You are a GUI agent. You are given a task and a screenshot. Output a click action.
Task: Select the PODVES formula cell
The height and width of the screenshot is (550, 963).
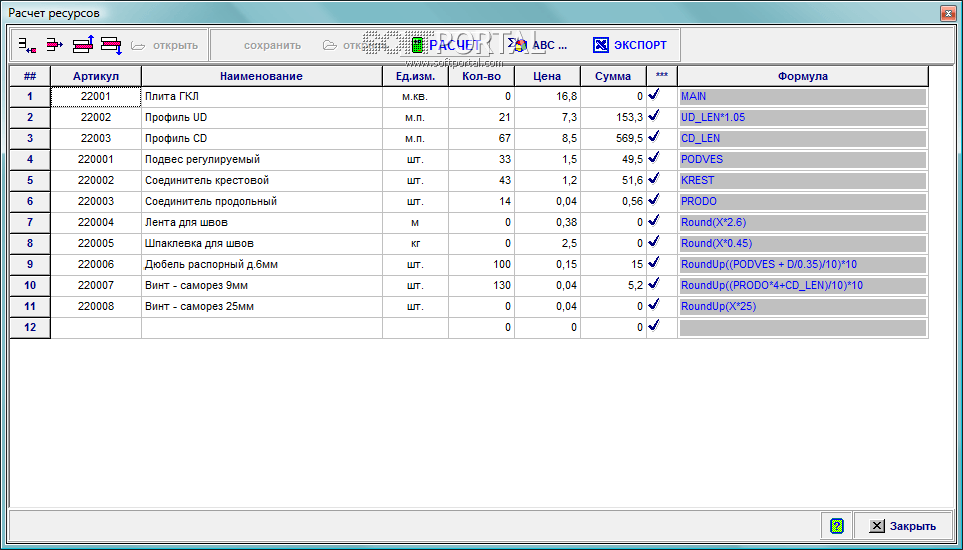(803, 160)
